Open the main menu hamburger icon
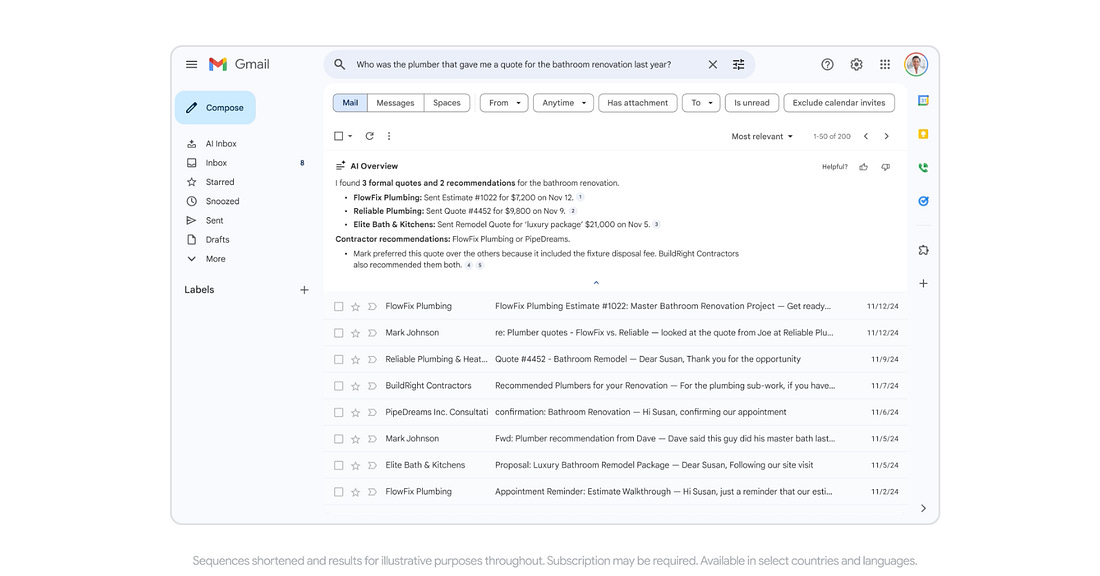 click(192, 65)
